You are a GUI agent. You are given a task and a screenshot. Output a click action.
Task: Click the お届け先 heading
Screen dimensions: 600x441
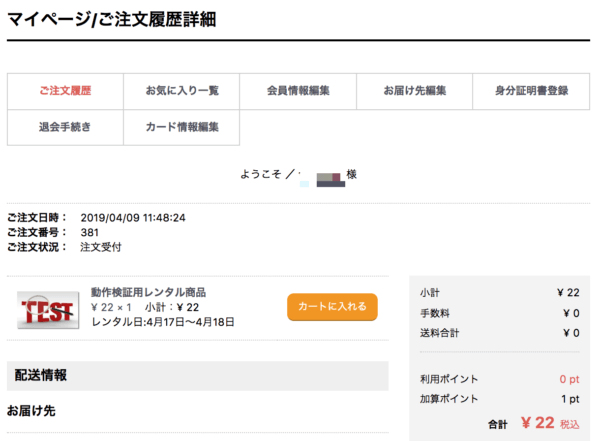pyautogui.click(x=31, y=411)
